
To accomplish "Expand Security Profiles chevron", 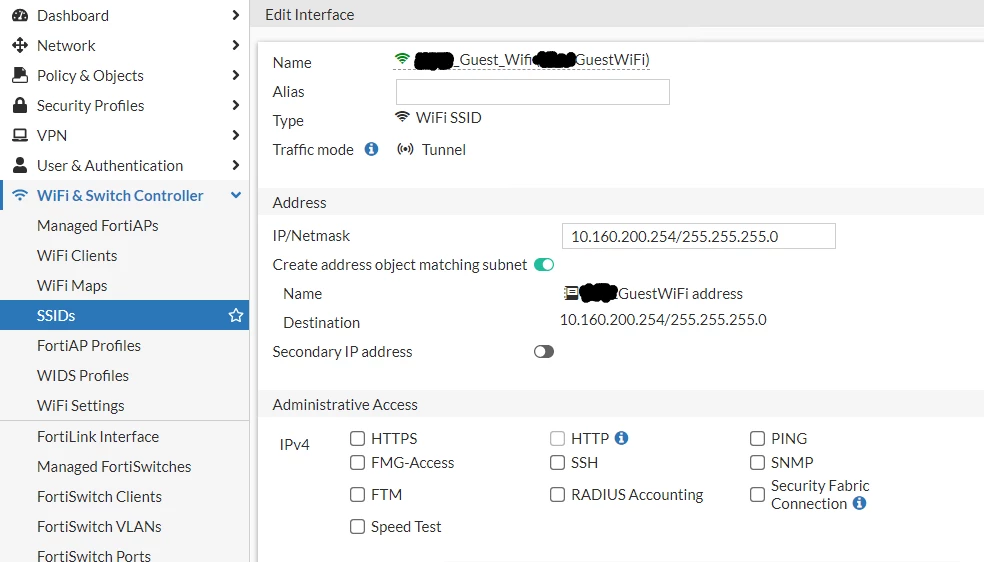I will (x=235, y=105).
